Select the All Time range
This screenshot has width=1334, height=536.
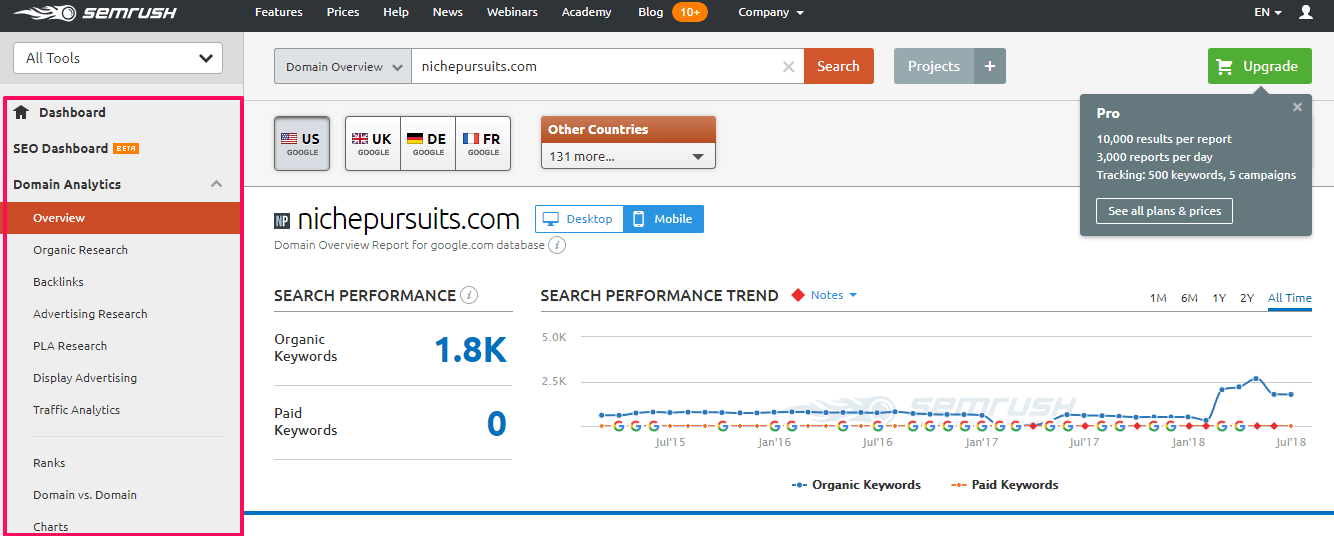1290,298
